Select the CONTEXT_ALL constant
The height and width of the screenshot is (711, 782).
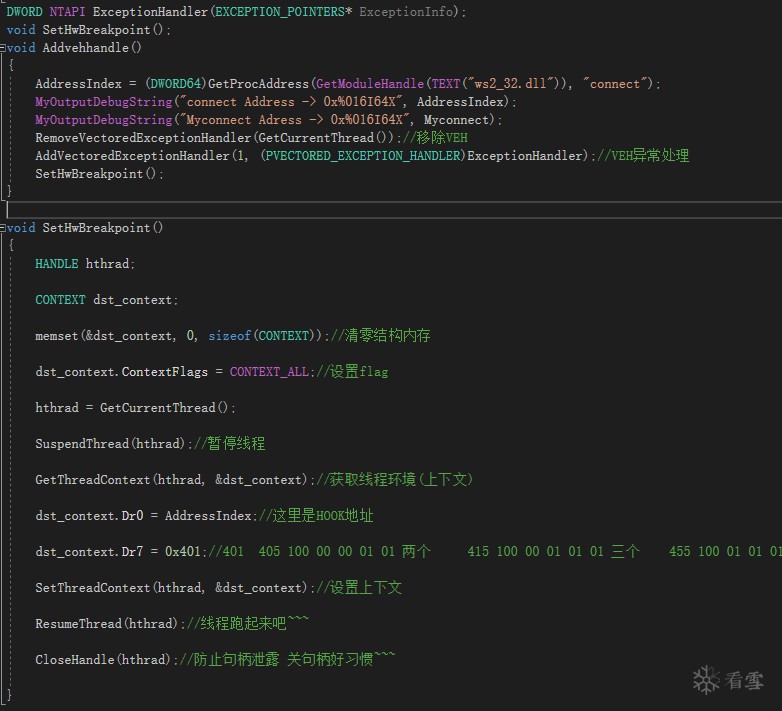click(x=269, y=372)
